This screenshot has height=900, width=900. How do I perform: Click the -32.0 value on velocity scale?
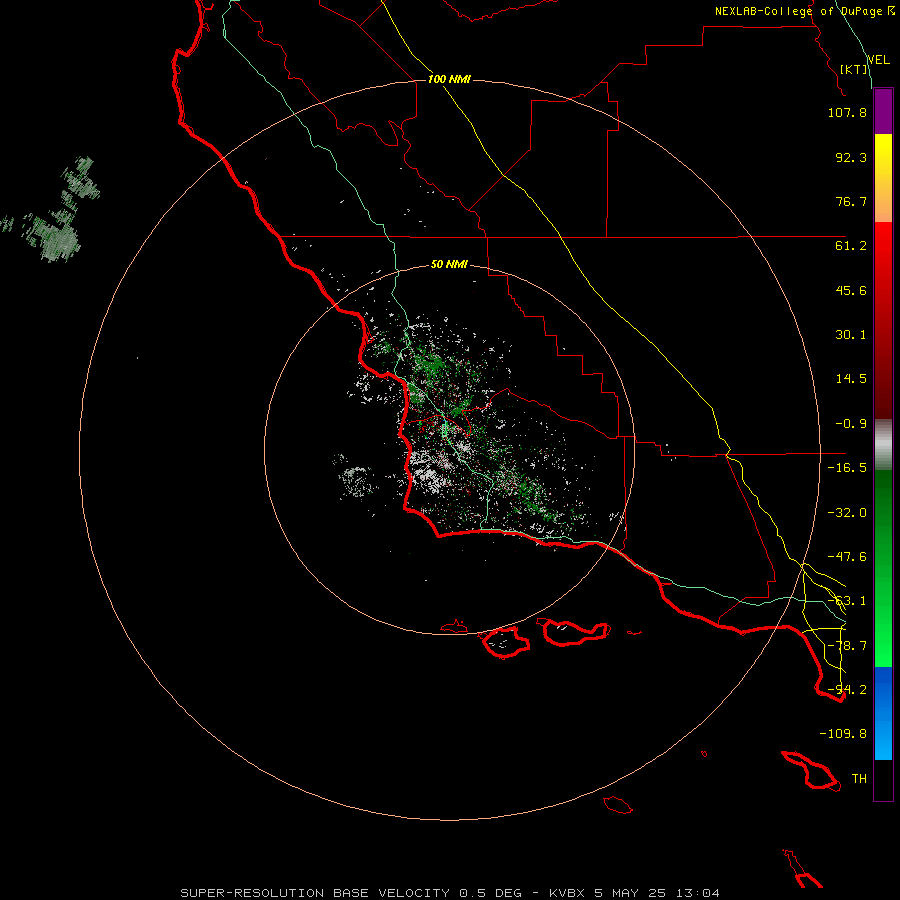(847, 513)
